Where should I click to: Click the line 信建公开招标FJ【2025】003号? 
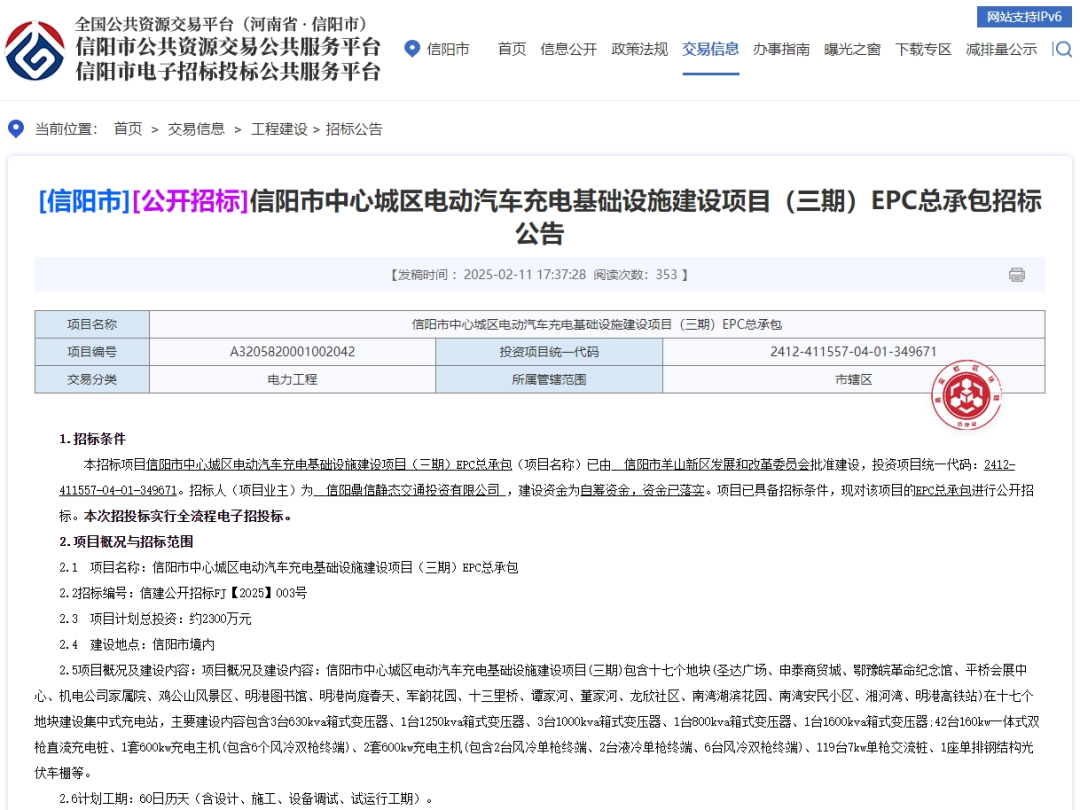[223, 593]
